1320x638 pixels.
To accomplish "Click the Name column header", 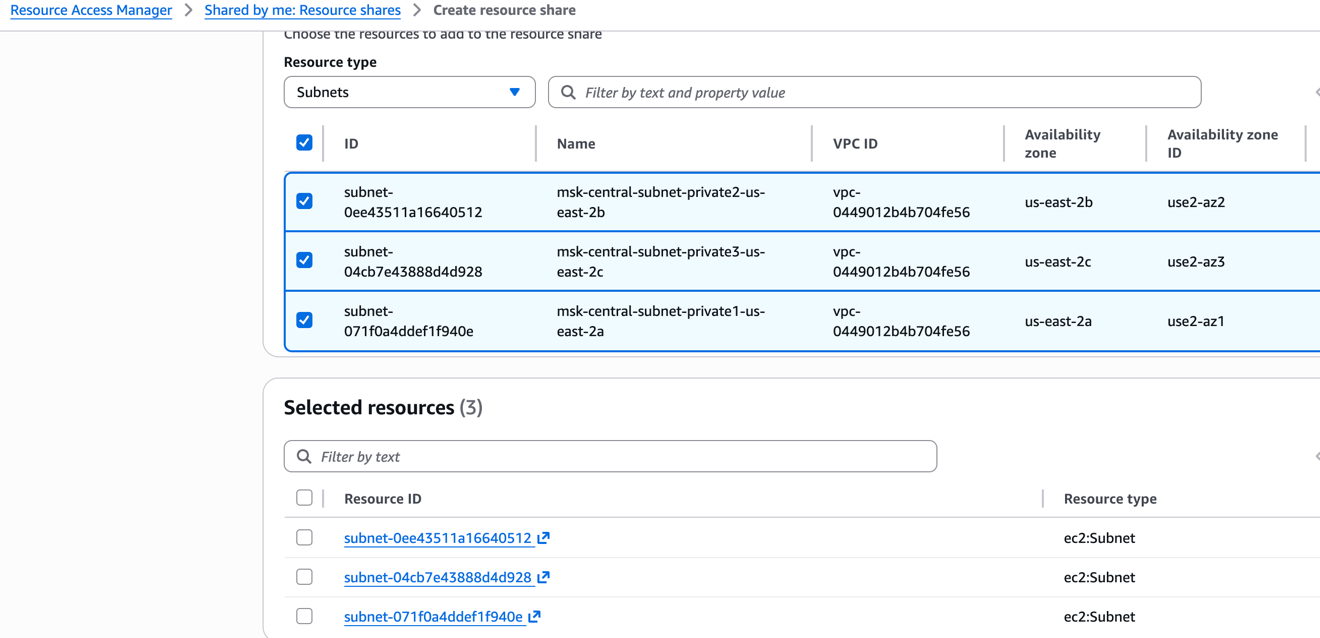I will (x=576, y=144).
